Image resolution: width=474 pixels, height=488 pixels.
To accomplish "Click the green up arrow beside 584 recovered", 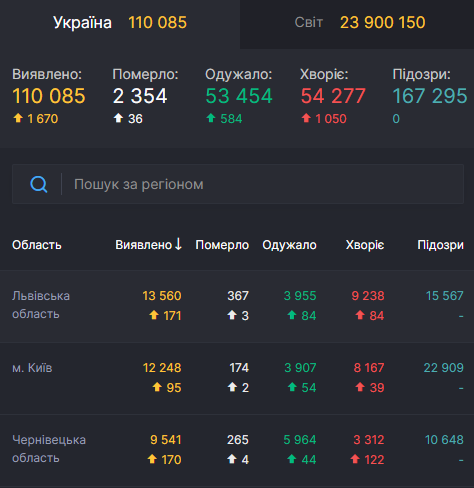I will [211, 118].
